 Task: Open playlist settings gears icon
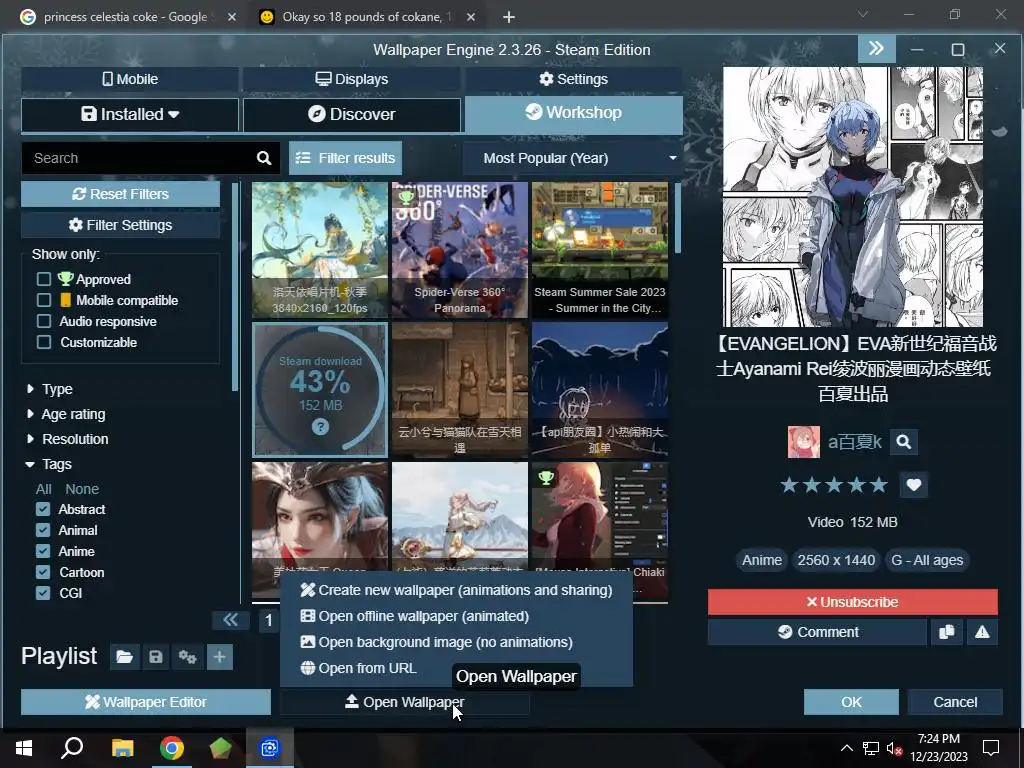click(187, 656)
